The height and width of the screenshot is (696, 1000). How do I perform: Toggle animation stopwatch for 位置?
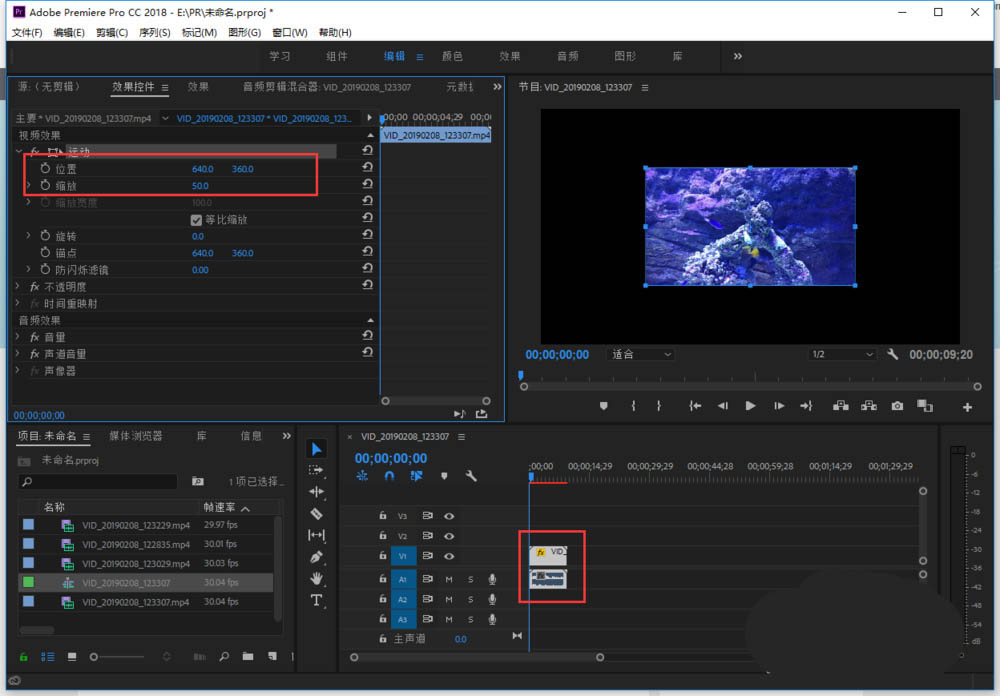[x=45, y=168]
